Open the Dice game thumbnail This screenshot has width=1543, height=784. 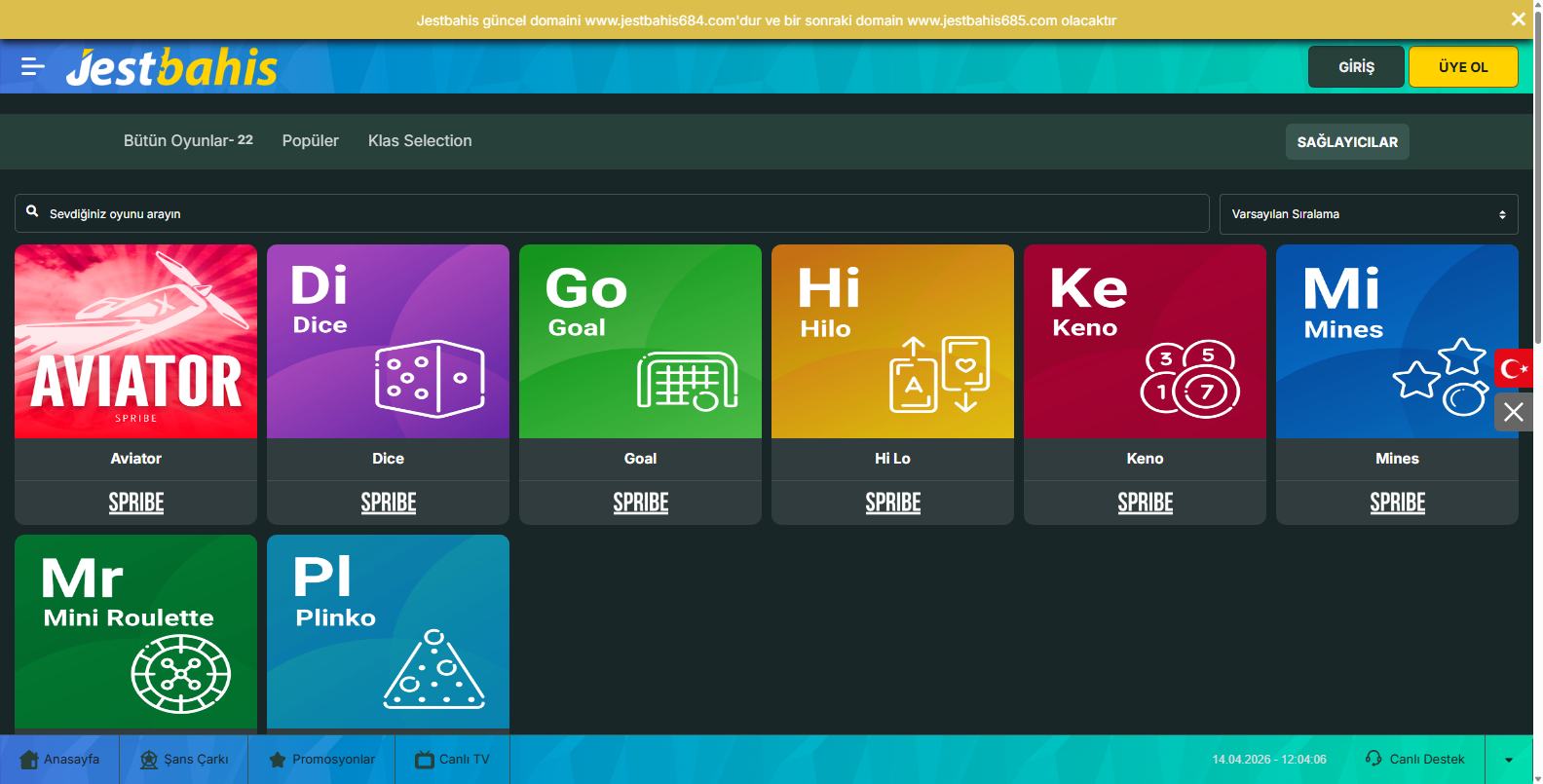click(388, 341)
